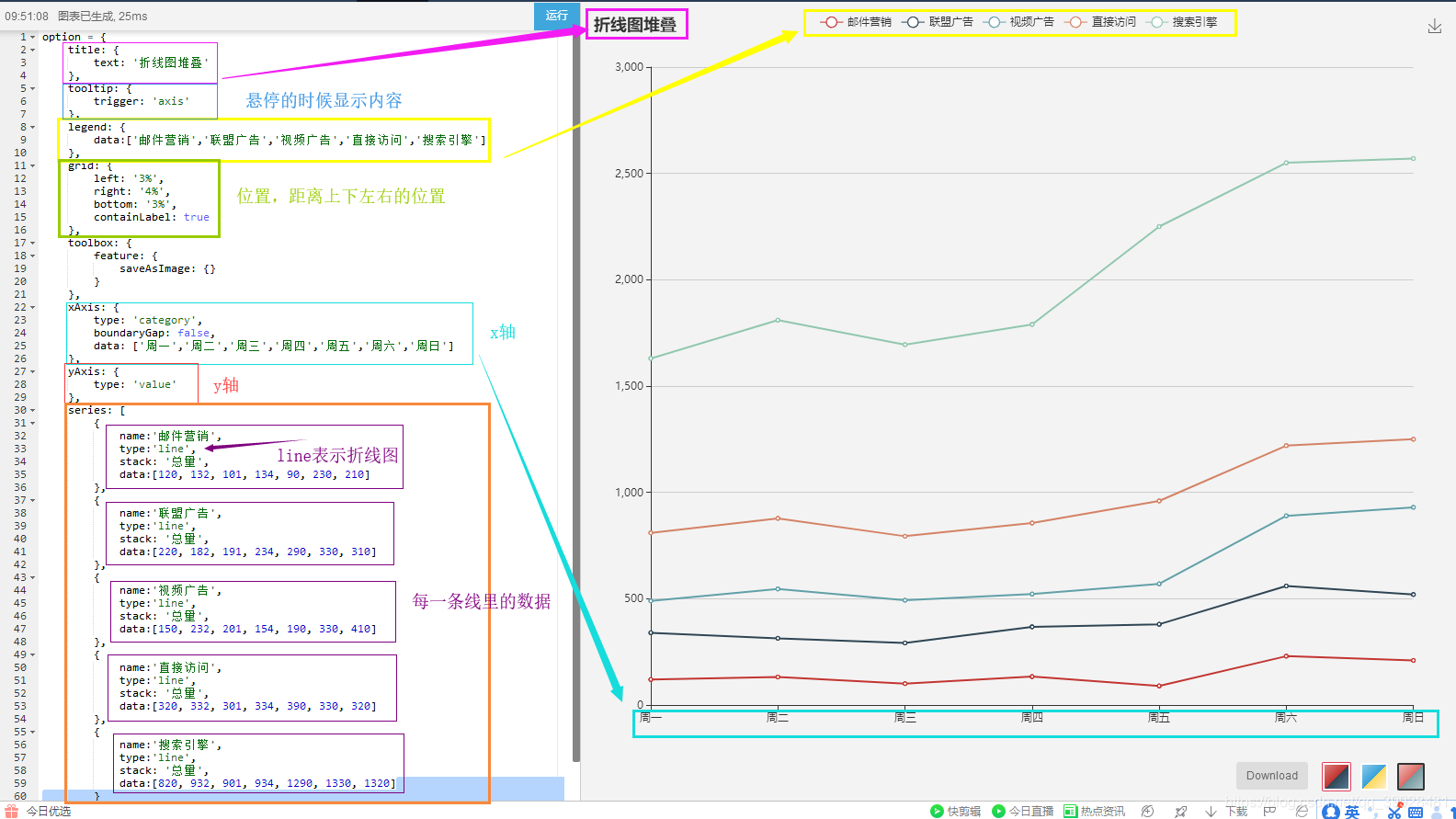
Task: Click the save-as-image download icon above chart
Action: pos(1434,27)
